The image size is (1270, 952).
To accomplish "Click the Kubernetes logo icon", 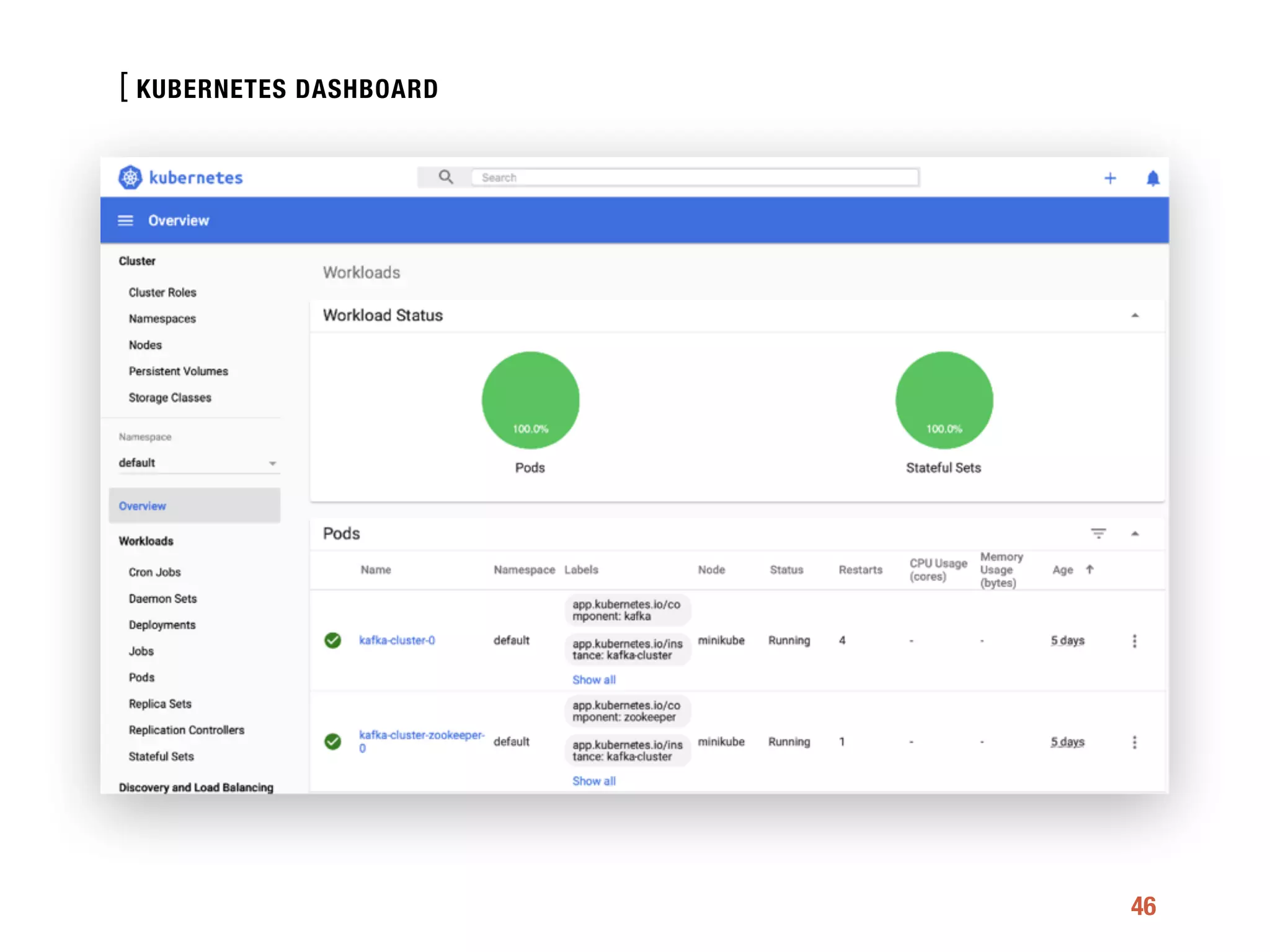I will pos(130,178).
